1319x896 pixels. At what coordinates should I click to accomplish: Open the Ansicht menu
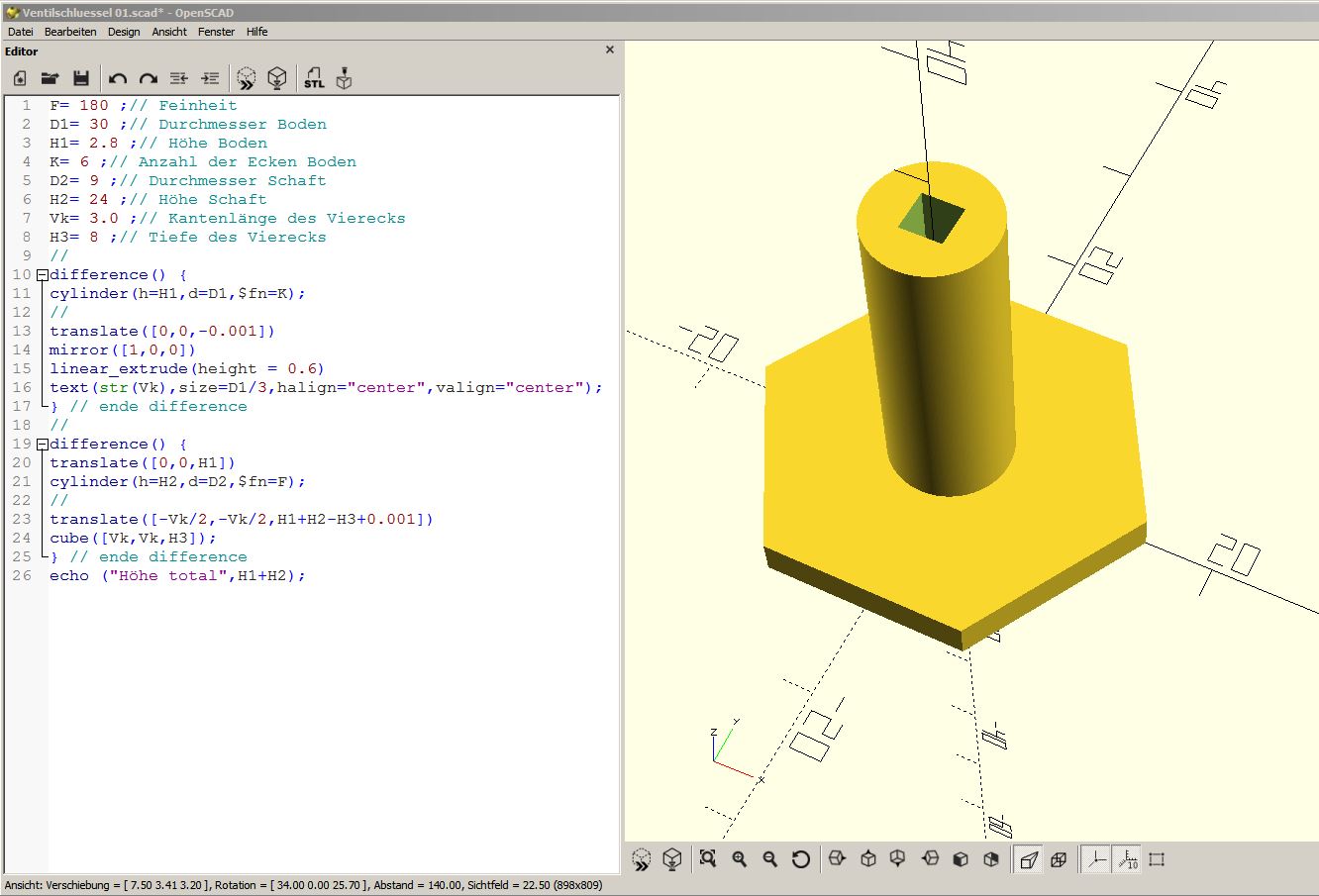pyautogui.click(x=169, y=32)
